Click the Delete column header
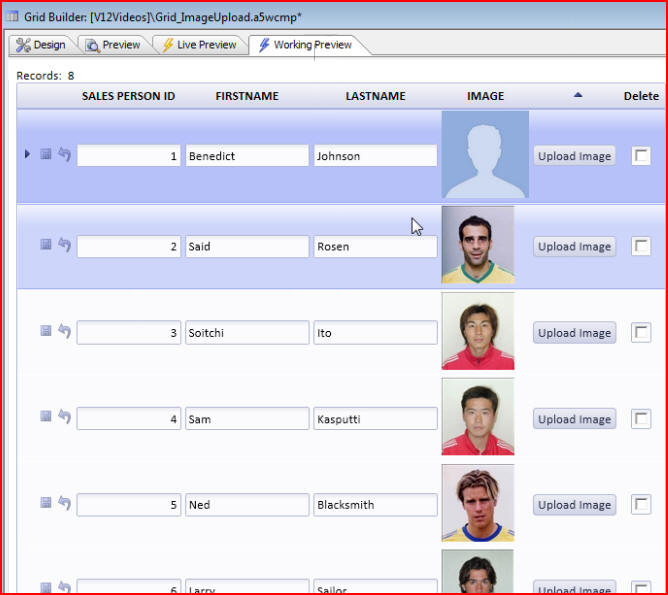668x595 pixels. click(x=641, y=96)
